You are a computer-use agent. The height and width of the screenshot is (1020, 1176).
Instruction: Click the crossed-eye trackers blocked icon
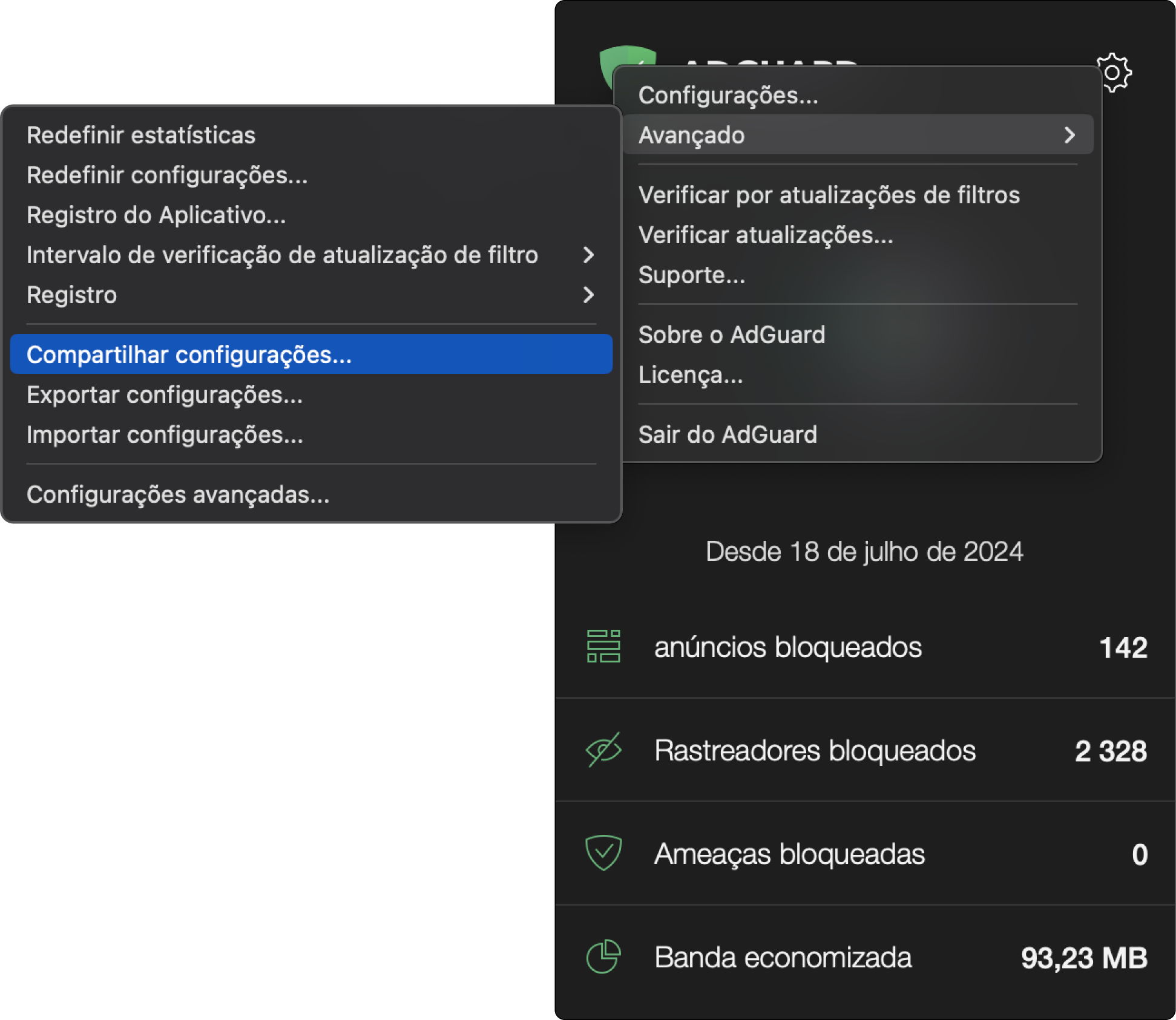(x=603, y=750)
